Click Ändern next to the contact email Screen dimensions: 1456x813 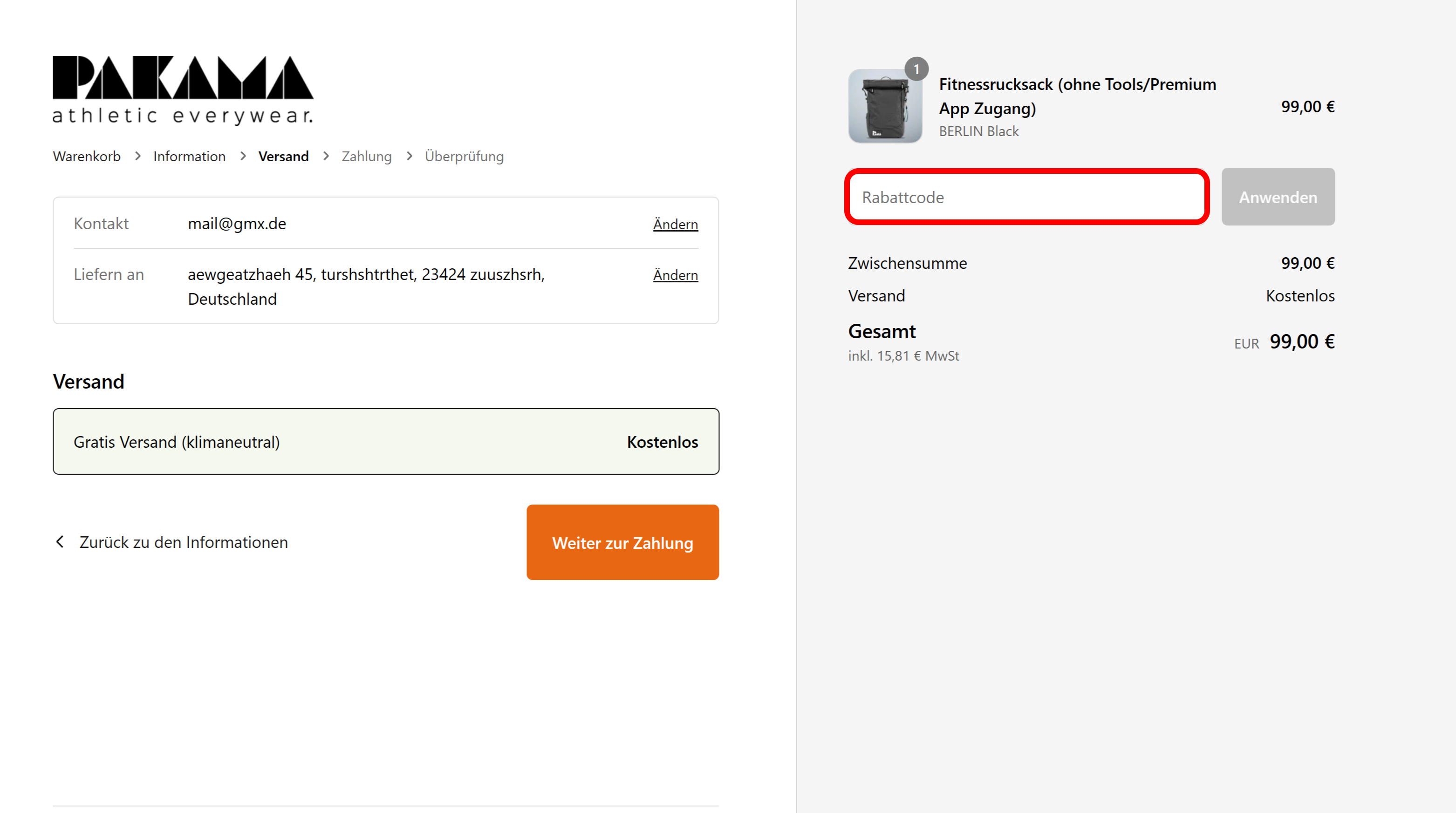coord(676,225)
